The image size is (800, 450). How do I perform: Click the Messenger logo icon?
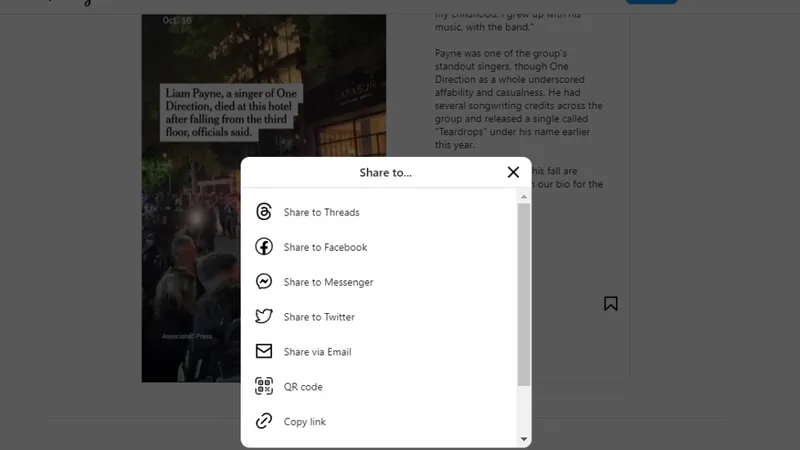tap(264, 282)
